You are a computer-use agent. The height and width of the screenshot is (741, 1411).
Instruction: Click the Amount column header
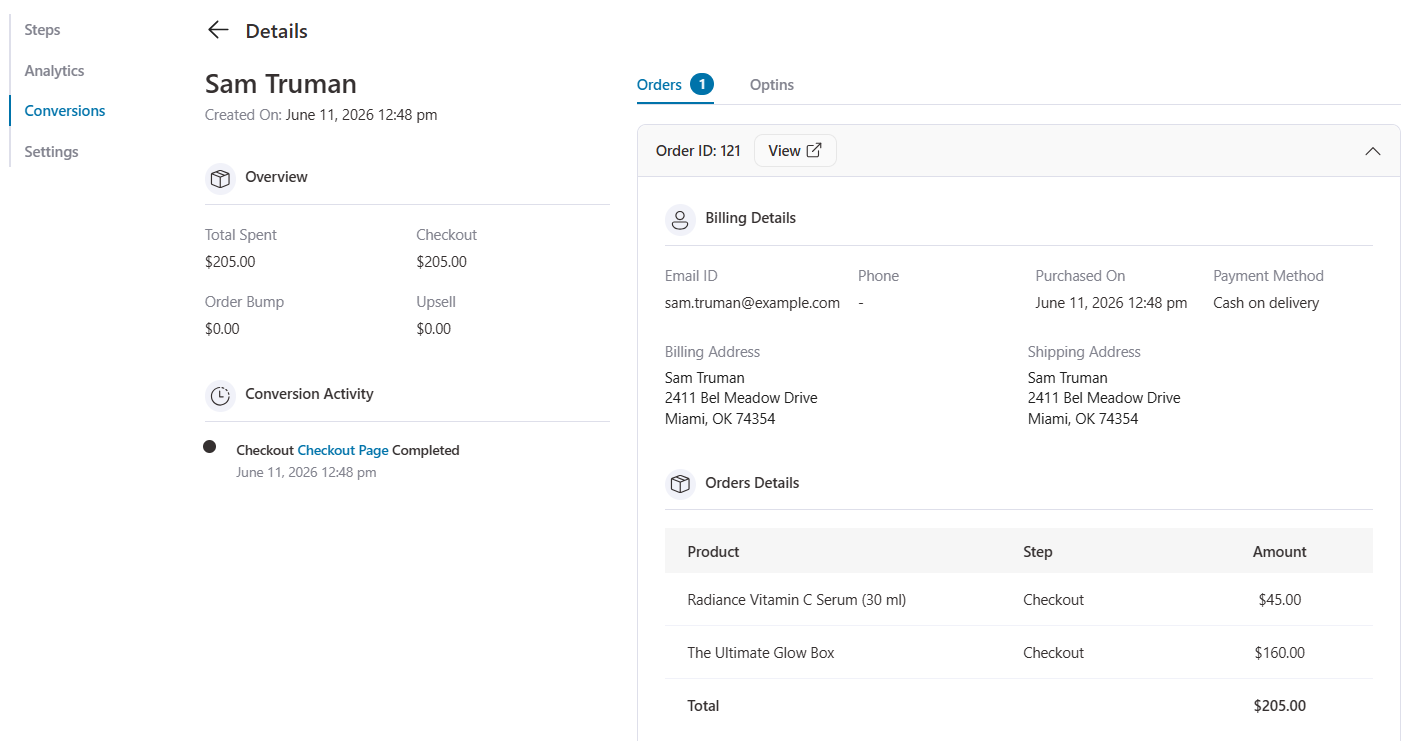pos(1280,552)
